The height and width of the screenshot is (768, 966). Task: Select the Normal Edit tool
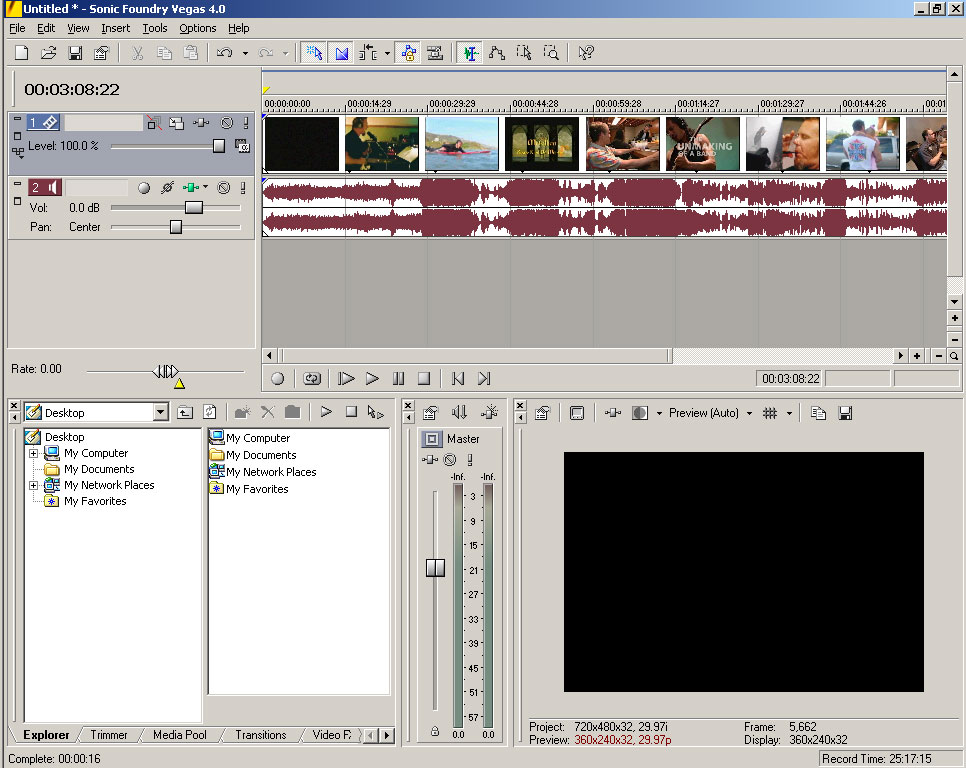click(470, 53)
